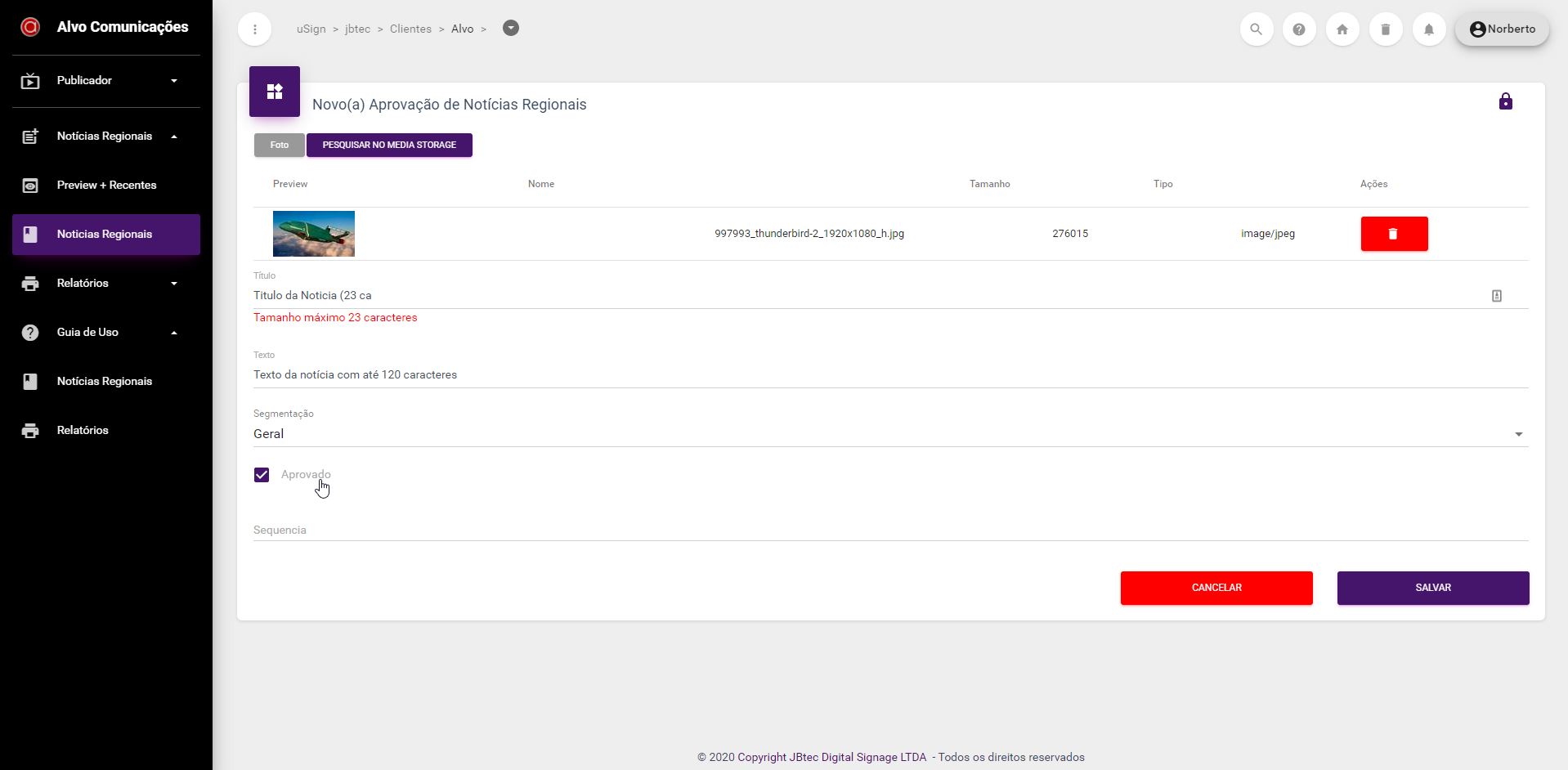The image size is (1568, 770).
Task: Click the thunderbird preview thumbnail
Action: coord(314,234)
